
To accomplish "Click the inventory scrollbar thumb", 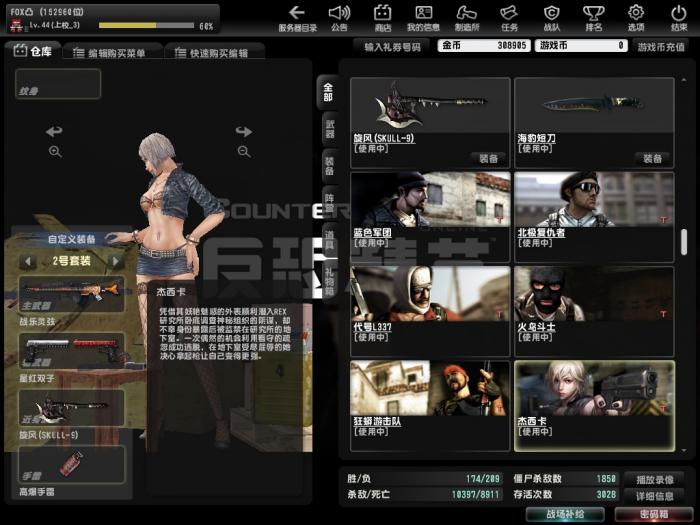I will click(x=683, y=242).
